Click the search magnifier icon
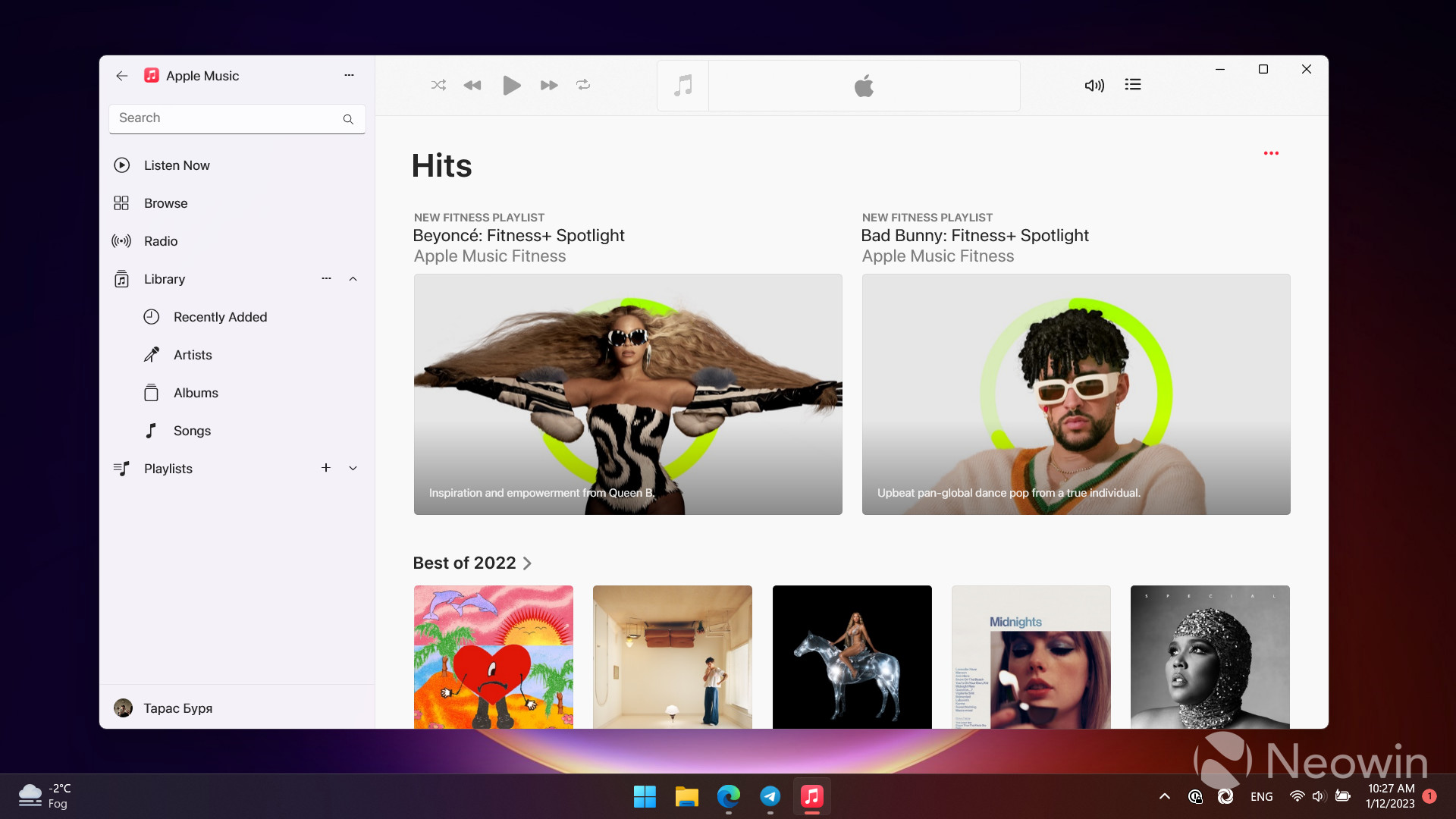The width and height of the screenshot is (1456, 819). click(349, 118)
